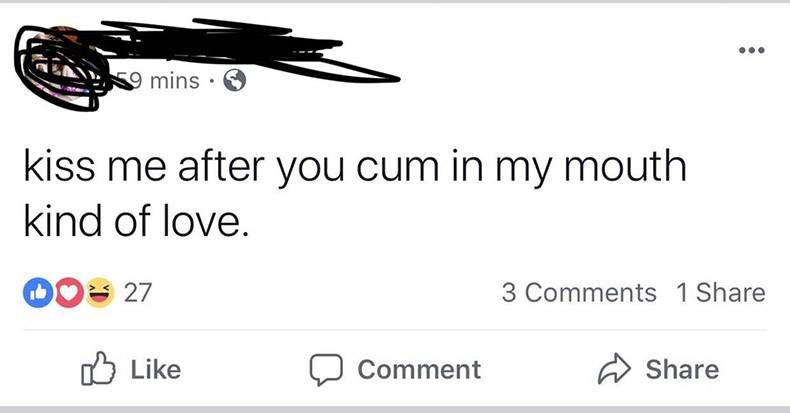Viewport: 790px width, 413px height.
Task: Click the arrow Share icon
Action: click(x=614, y=370)
